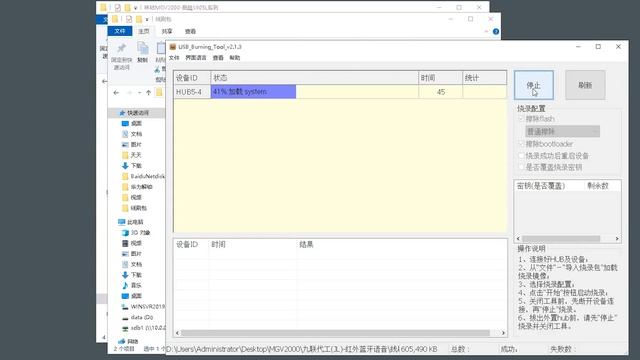Click the blue help icon in Explorer ribbon
The image size is (640, 360).
point(496,31)
